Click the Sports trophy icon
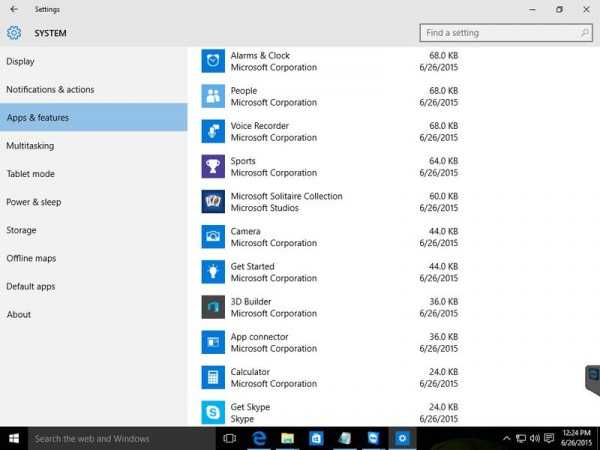 pyautogui.click(x=213, y=167)
